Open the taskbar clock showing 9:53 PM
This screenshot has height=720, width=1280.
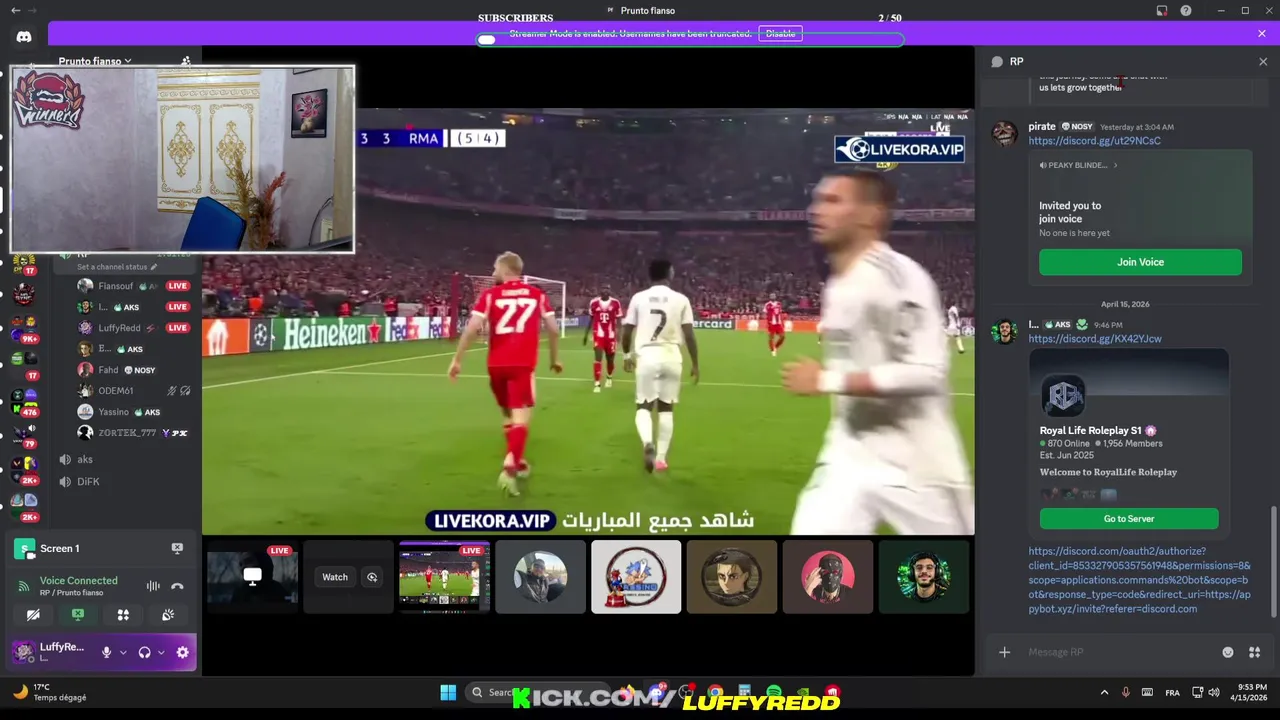pos(1248,692)
